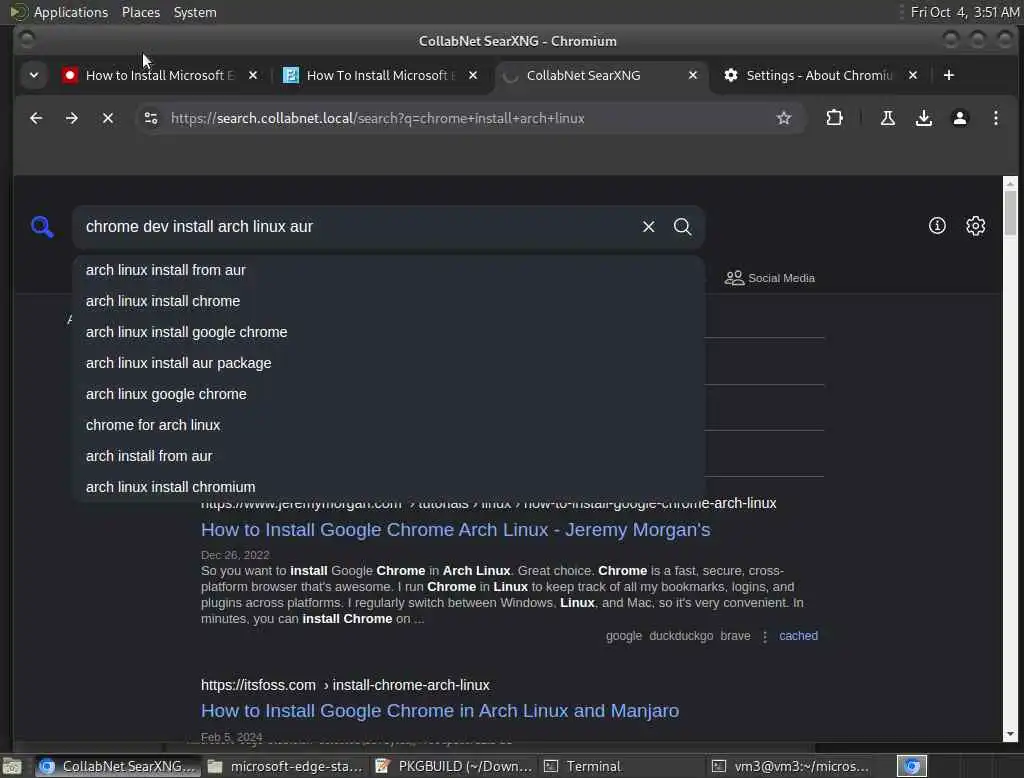
Task: Click the page vertical scrollbar thumb
Action: 1010,212
